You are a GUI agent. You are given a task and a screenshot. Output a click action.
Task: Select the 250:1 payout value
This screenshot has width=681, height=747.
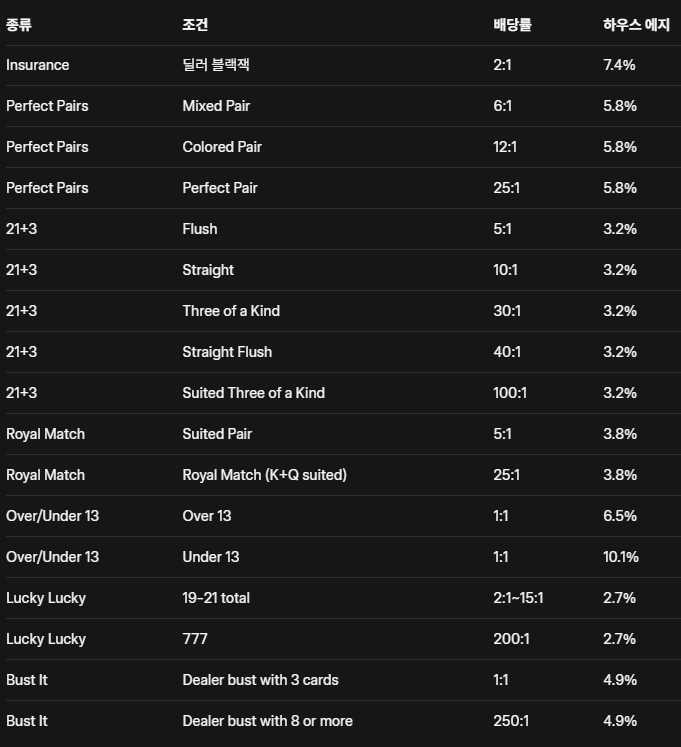[x=509, y=721]
